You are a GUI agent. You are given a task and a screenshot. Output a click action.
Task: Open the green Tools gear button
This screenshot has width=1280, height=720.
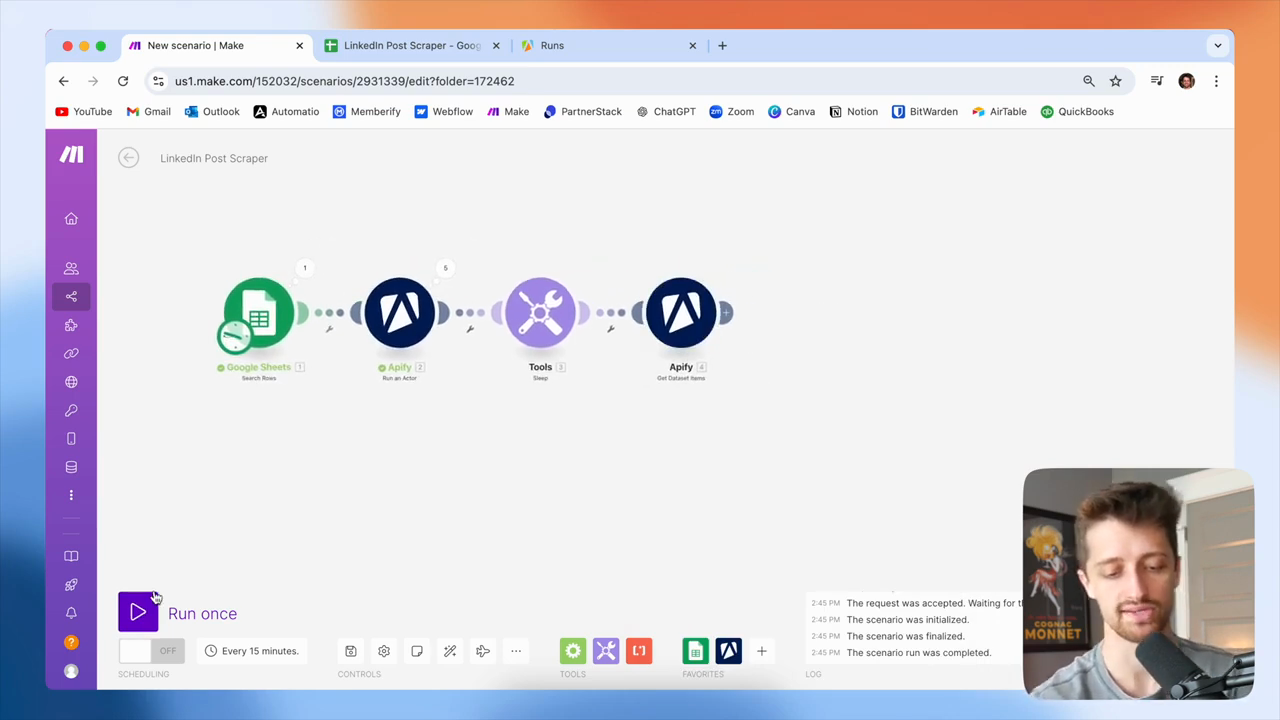click(x=573, y=651)
